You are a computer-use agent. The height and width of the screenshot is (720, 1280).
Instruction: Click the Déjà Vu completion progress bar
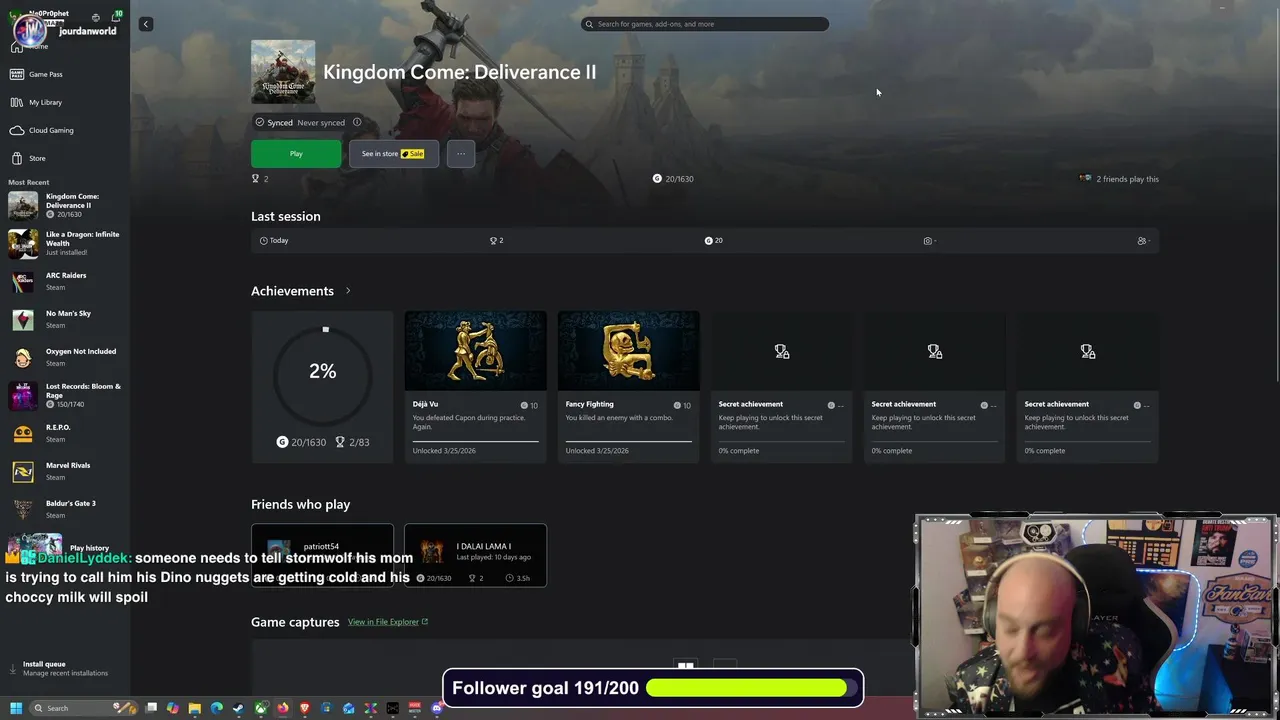pos(475,441)
